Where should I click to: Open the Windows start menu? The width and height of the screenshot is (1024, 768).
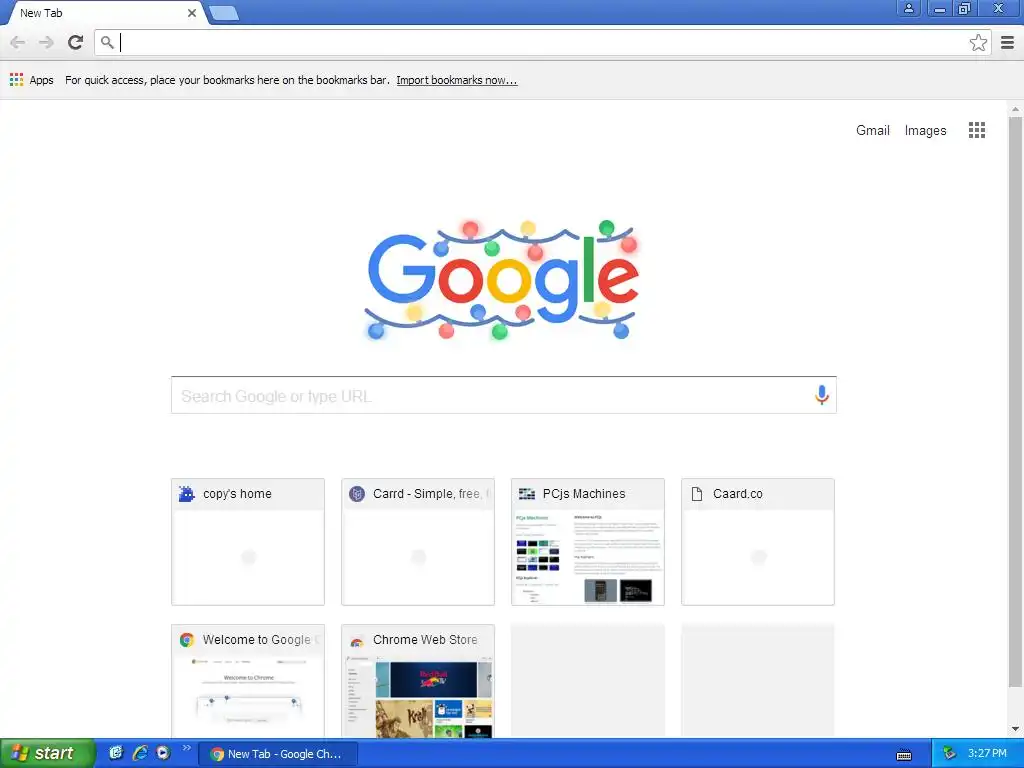point(48,754)
